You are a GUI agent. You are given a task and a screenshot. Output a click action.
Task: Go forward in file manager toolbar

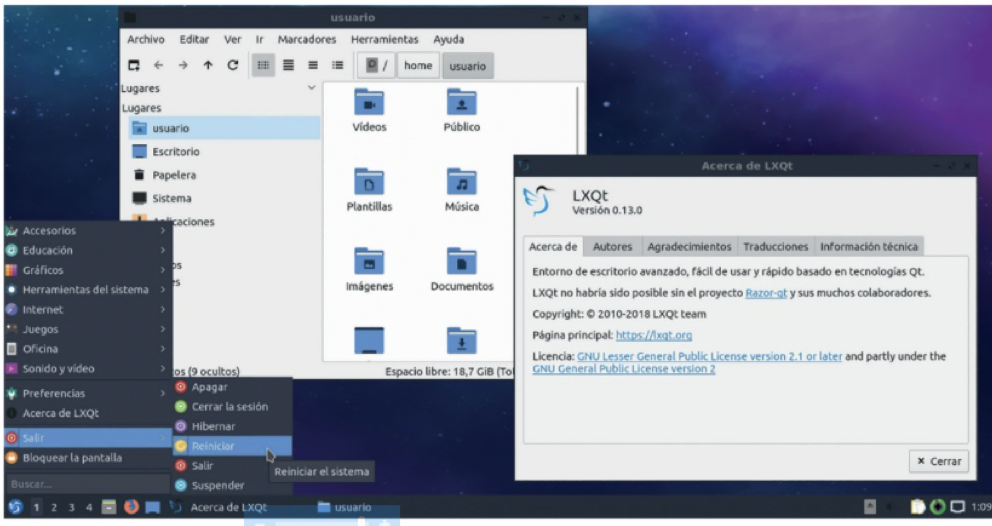[x=183, y=65]
